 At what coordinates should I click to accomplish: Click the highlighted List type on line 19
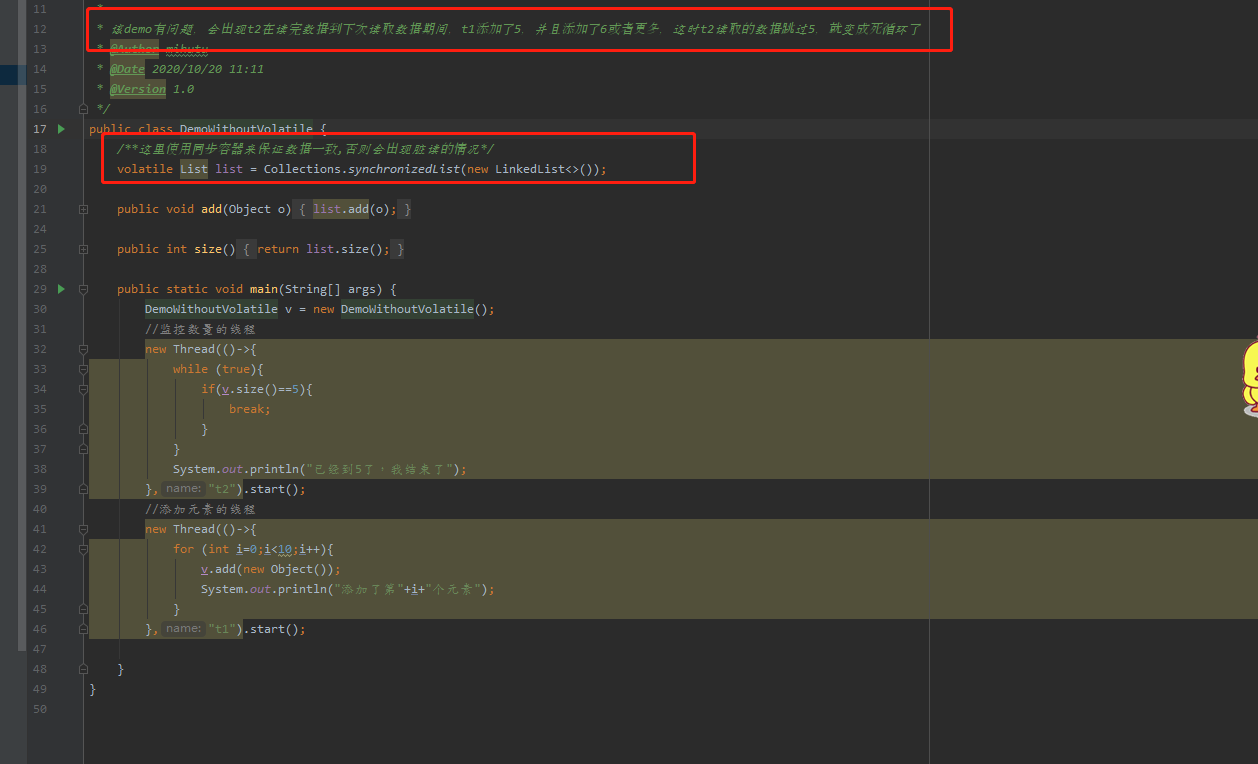point(194,169)
